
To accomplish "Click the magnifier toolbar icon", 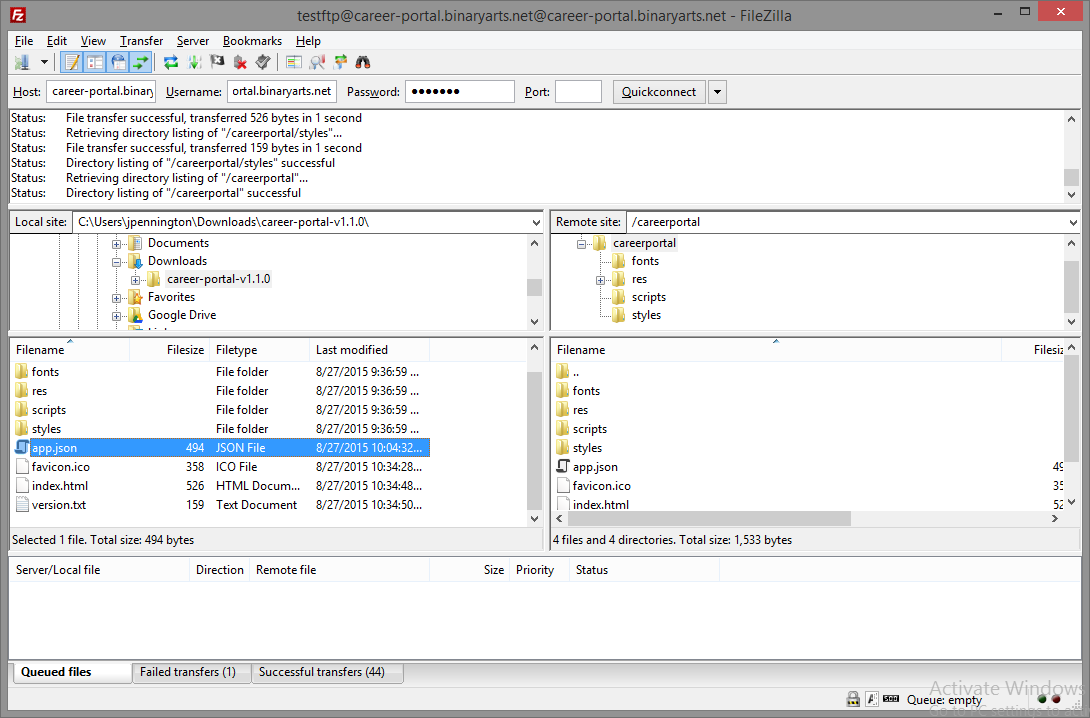I will click(x=317, y=63).
